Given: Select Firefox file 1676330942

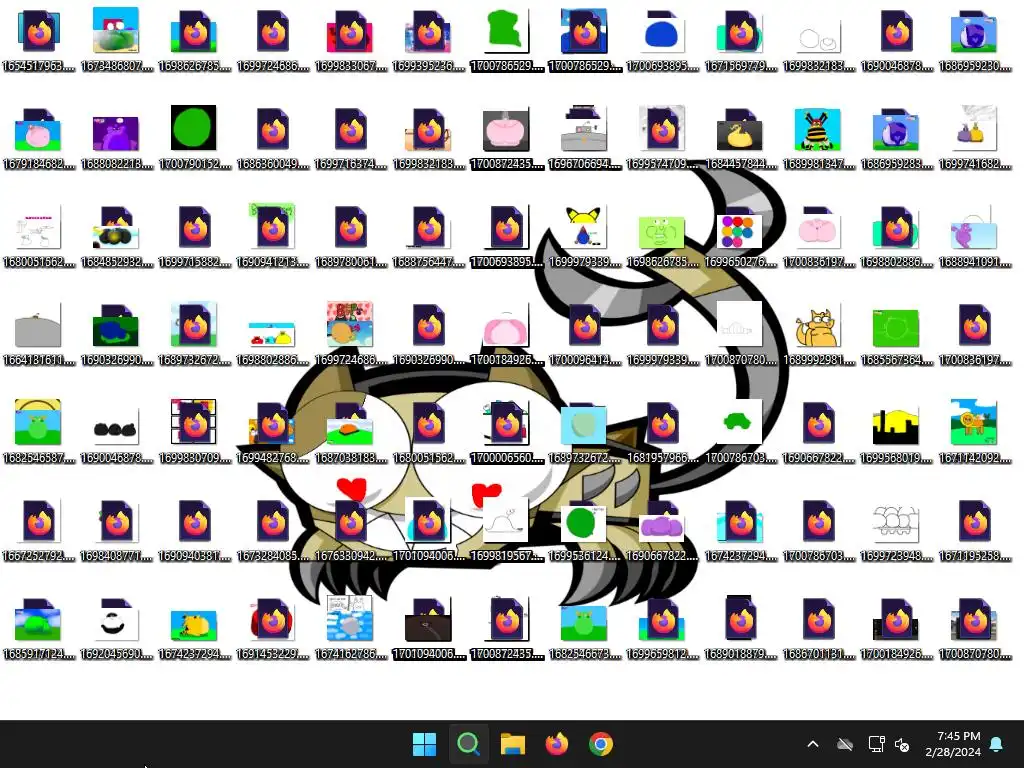Looking at the screenshot, I should 351,529.
